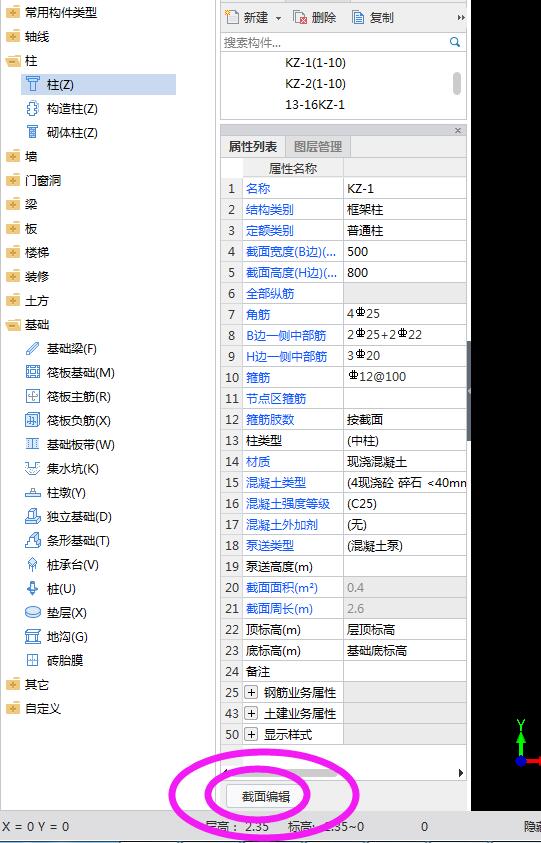Click the 复制 copy button
Image resolution: width=541 pixels, height=843 pixels.
pyautogui.click(x=373, y=17)
